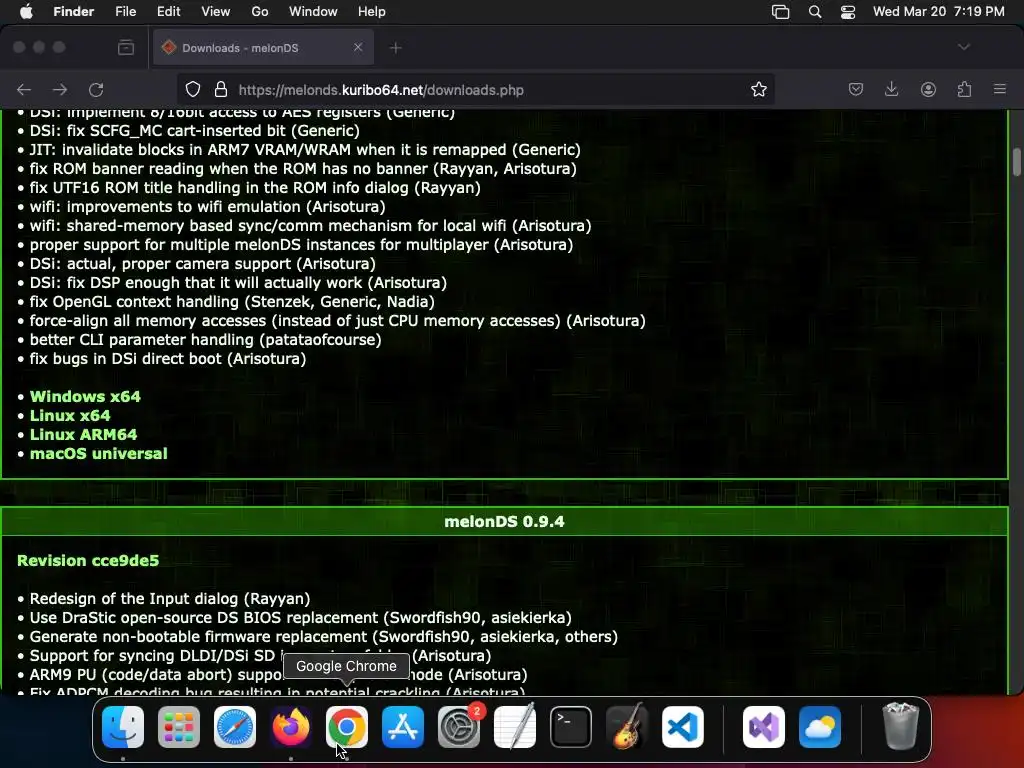This screenshot has height=768, width=1024.
Task: Launch Terminal from the Dock
Action: (571, 727)
